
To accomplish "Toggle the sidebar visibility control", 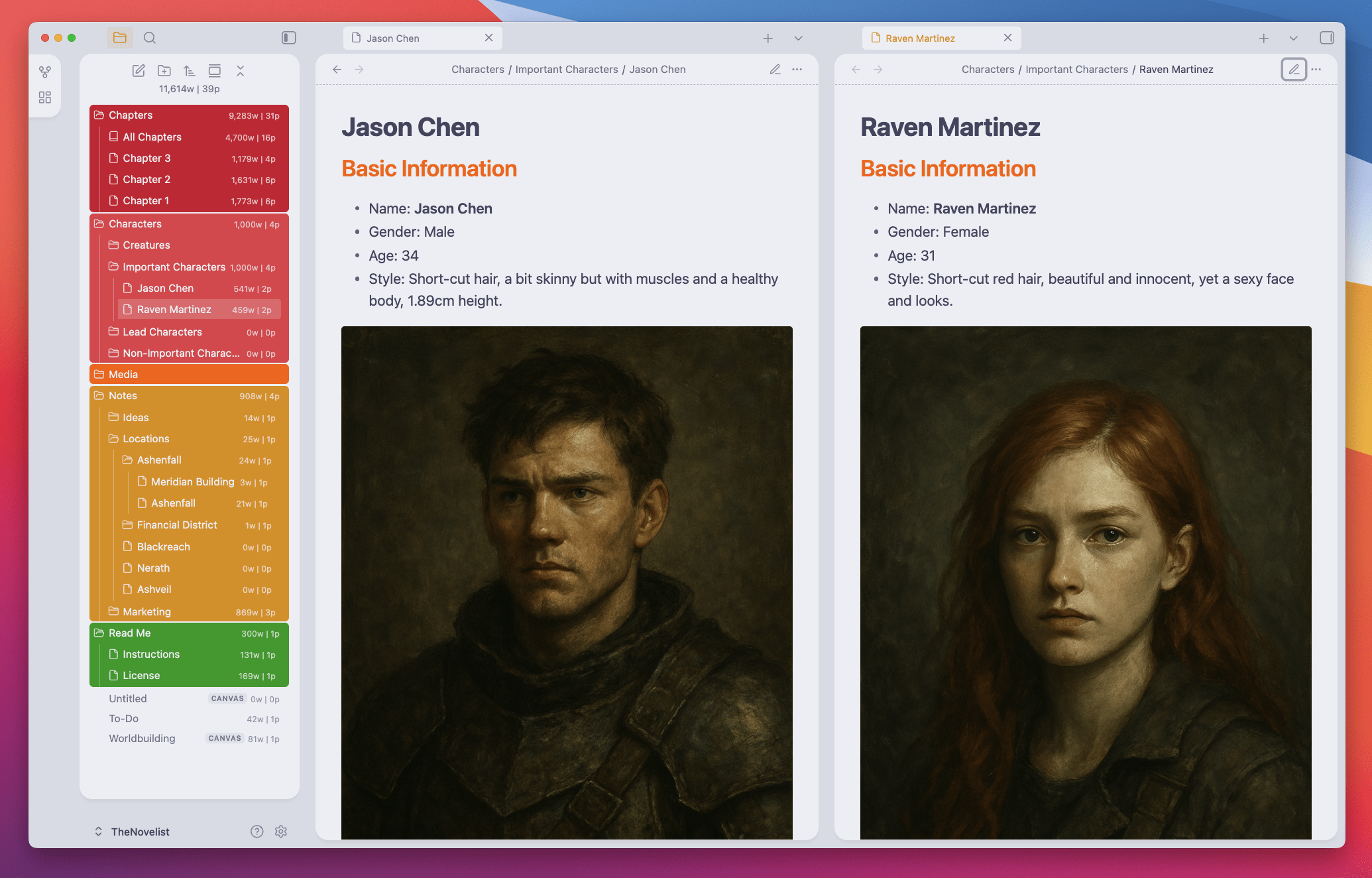I will pyautogui.click(x=288, y=38).
